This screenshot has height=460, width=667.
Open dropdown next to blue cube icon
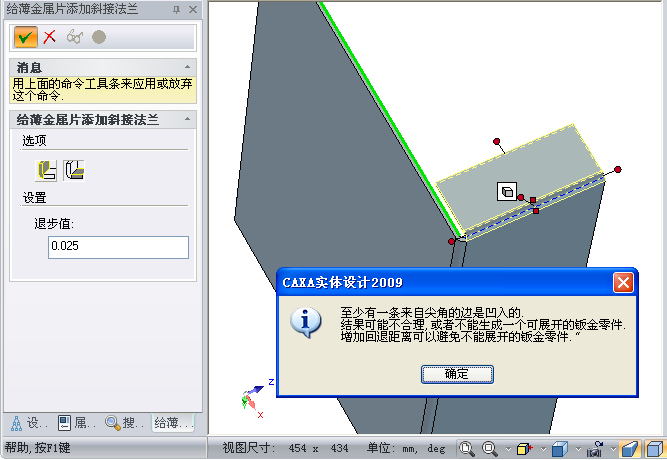point(578,449)
